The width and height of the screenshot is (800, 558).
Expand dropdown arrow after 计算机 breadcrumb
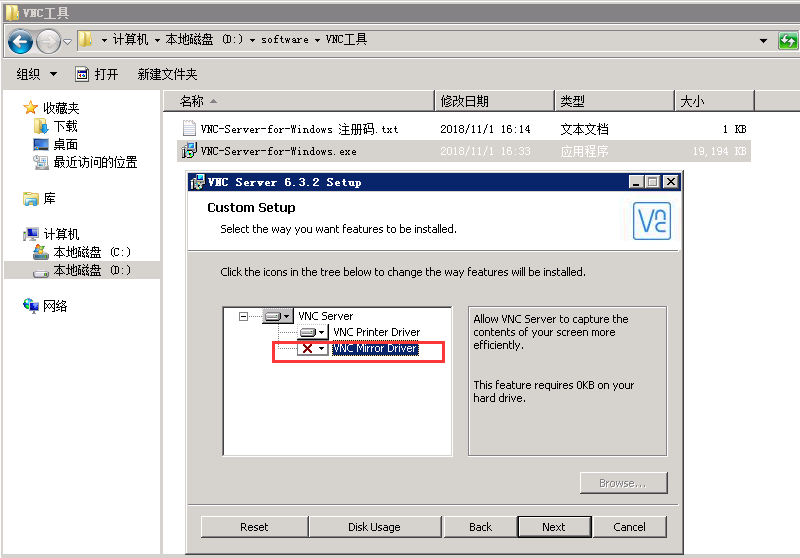[x=157, y=40]
